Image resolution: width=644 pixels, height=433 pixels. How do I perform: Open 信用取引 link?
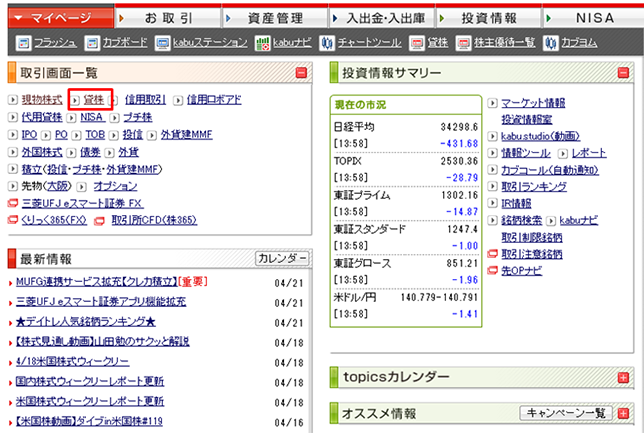point(145,100)
